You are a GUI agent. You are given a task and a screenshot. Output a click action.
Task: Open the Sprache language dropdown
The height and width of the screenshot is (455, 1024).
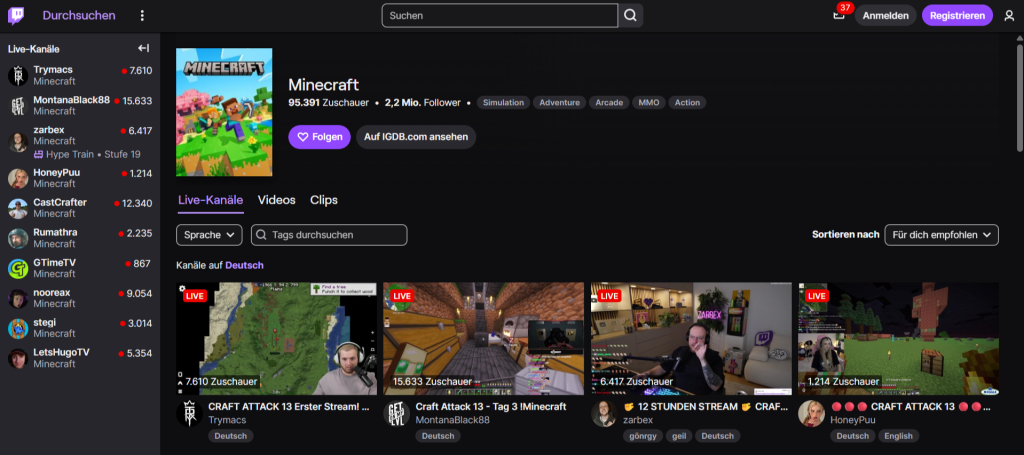(x=209, y=235)
